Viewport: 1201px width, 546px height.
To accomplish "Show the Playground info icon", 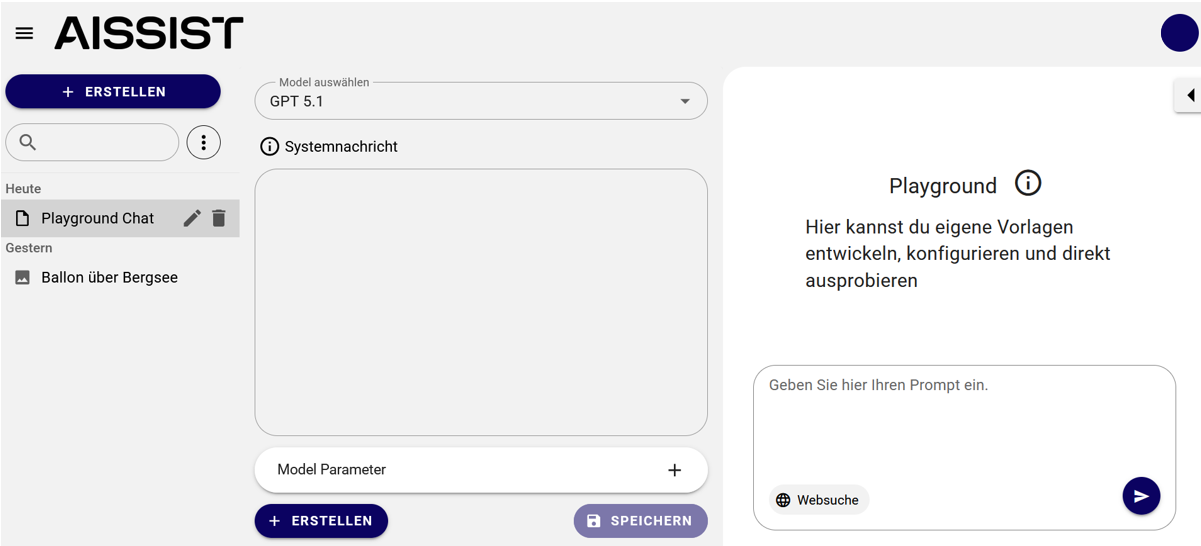I will 1028,183.
